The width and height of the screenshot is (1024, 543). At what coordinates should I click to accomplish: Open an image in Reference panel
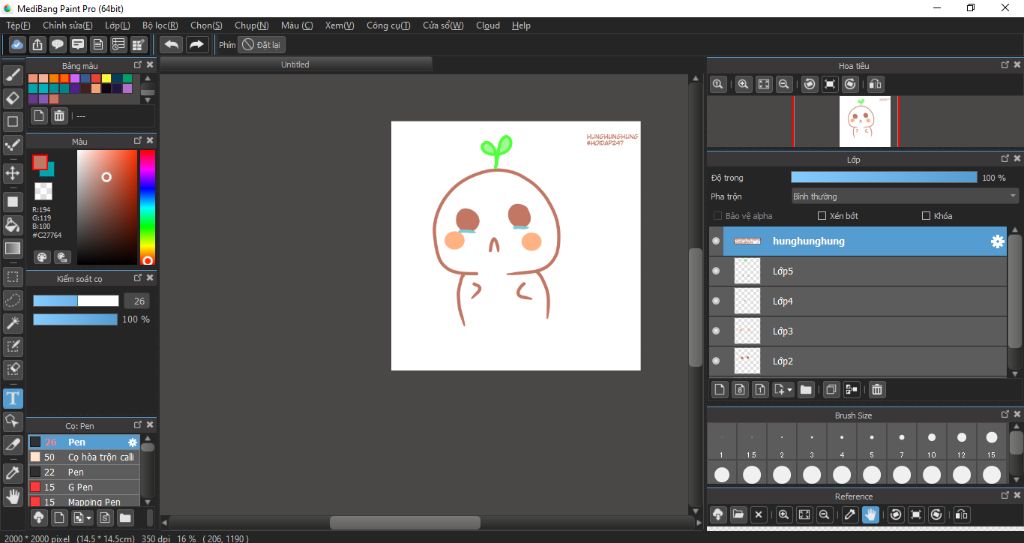738,514
